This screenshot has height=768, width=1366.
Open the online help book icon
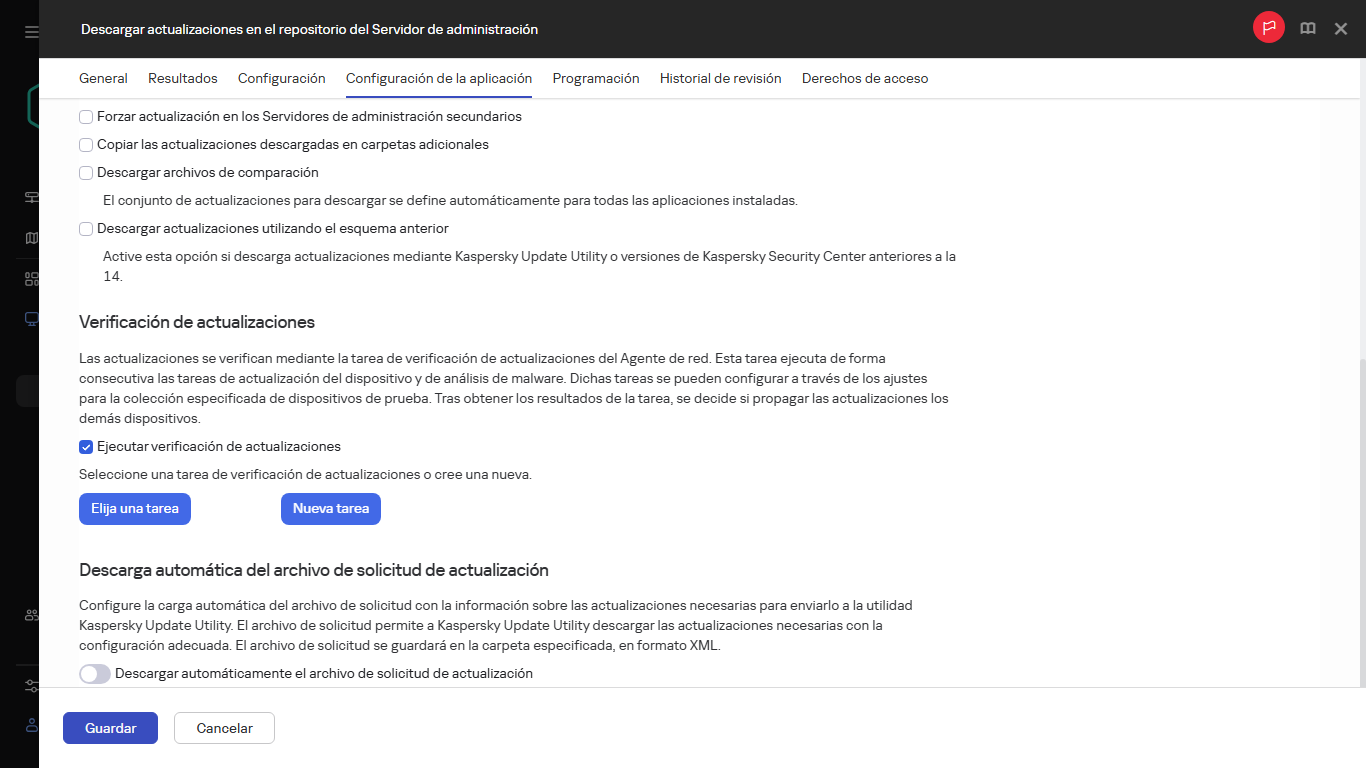point(1307,29)
